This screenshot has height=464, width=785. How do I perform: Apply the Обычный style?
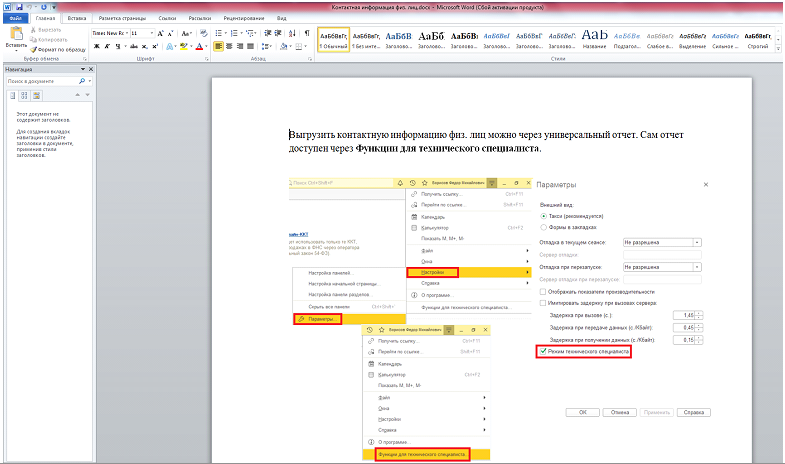[x=333, y=39]
